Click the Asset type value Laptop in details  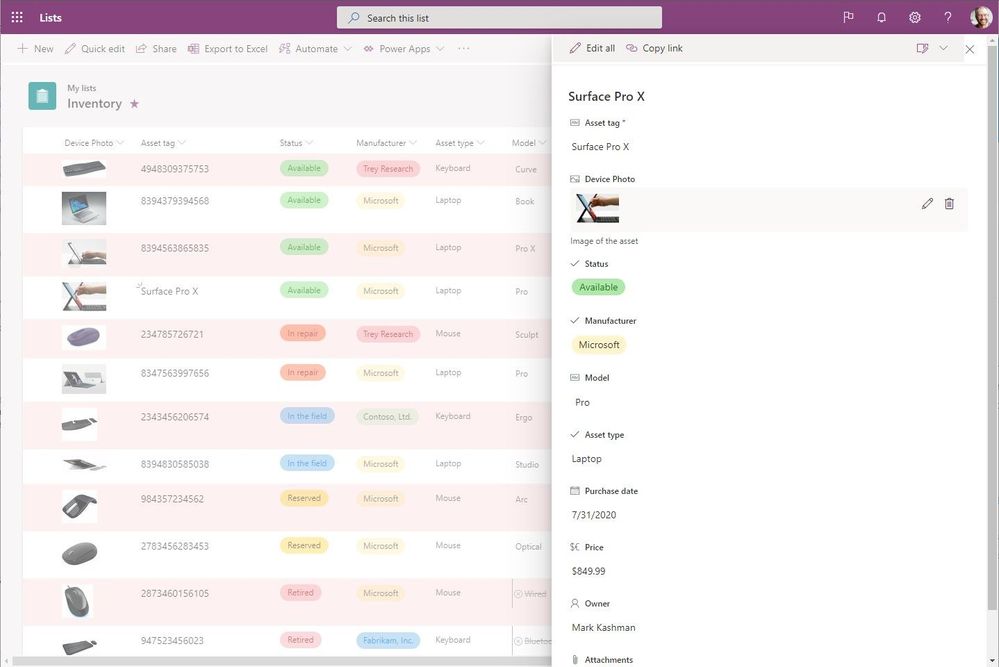587,459
